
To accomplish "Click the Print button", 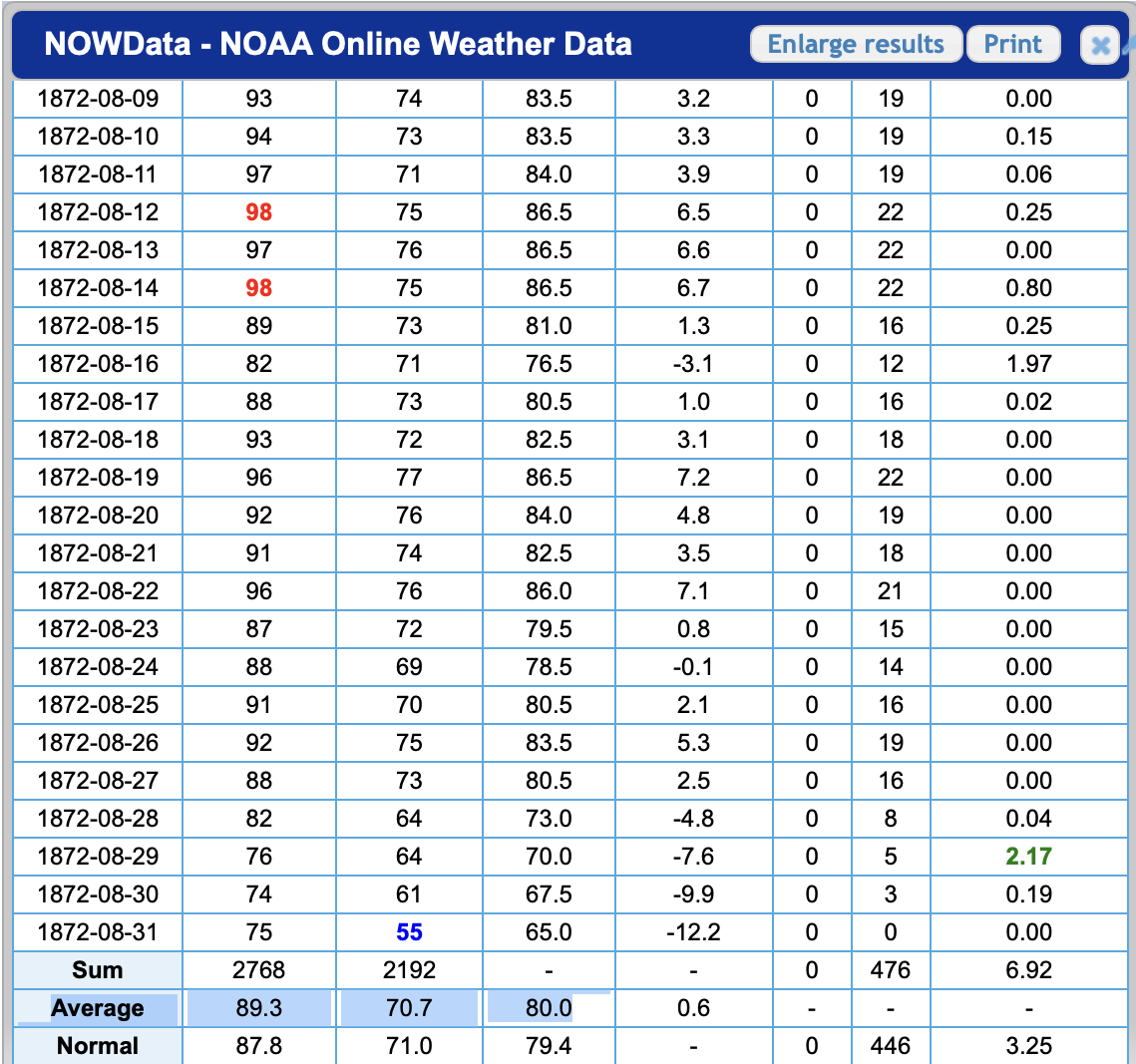I will click(1013, 44).
